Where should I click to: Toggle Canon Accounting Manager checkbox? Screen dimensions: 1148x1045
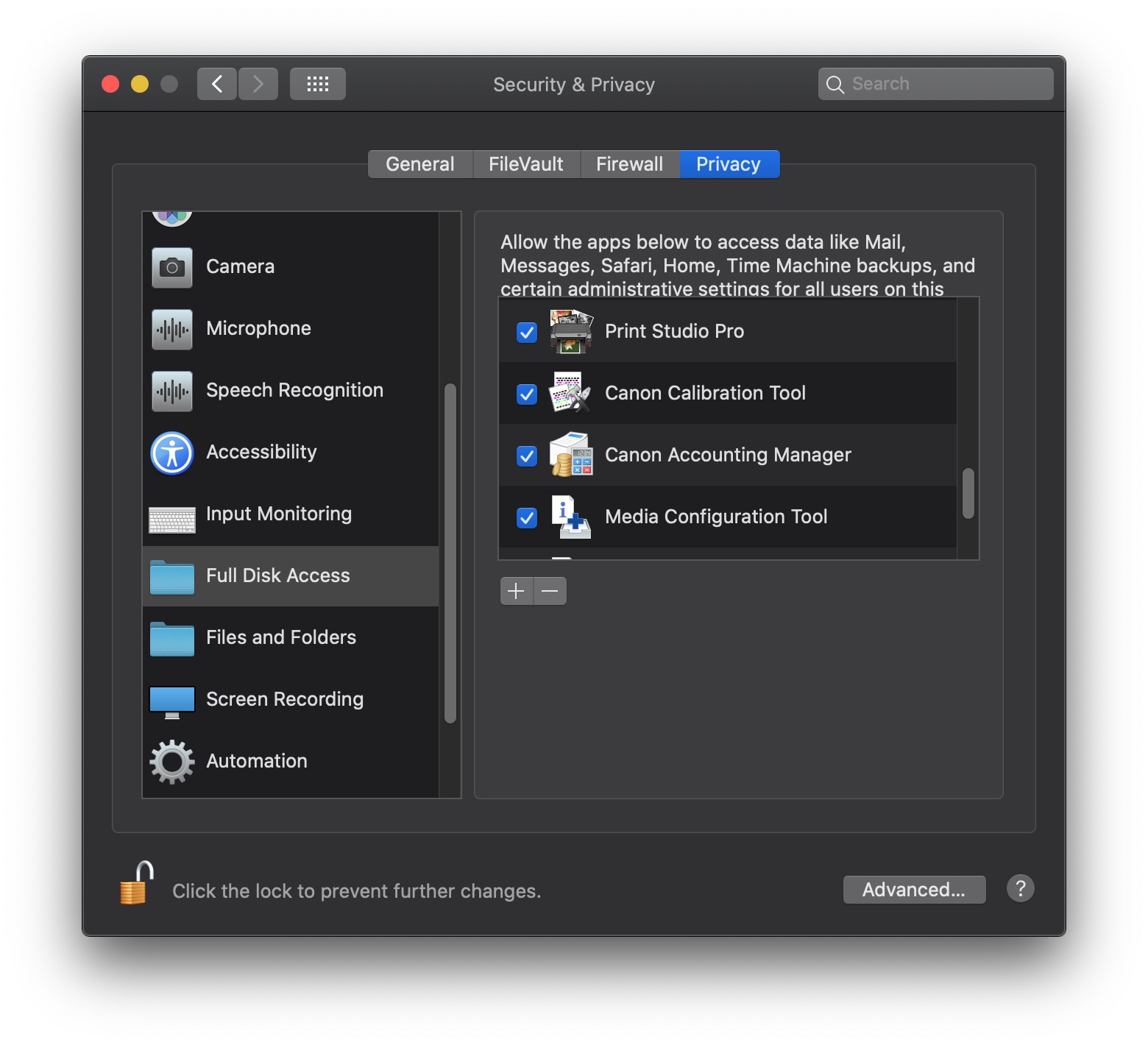coord(525,456)
